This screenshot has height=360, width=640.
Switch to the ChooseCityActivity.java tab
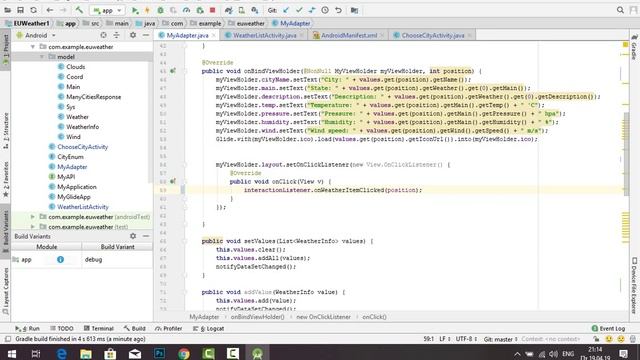click(x=433, y=36)
